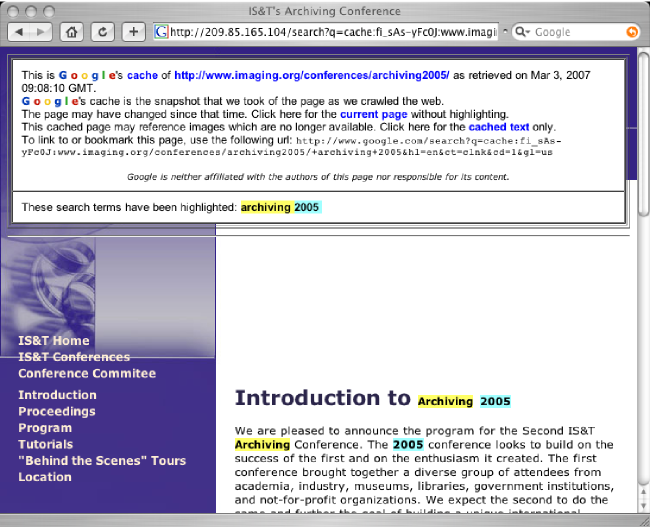The width and height of the screenshot is (650, 528).
Task: Open the "Behind the Scenes" Tours link
Action: (102, 460)
